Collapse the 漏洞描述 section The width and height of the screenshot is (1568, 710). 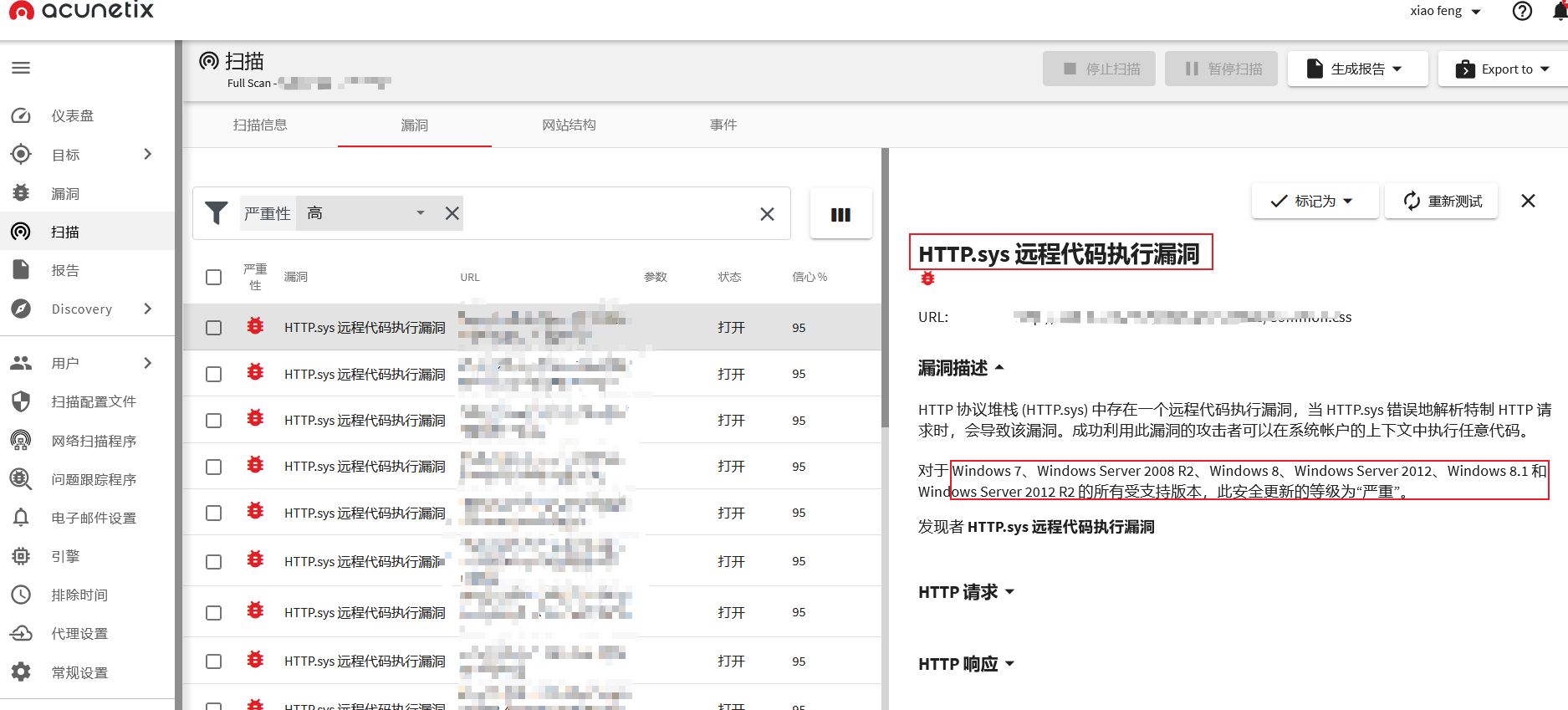tap(961, 368)
